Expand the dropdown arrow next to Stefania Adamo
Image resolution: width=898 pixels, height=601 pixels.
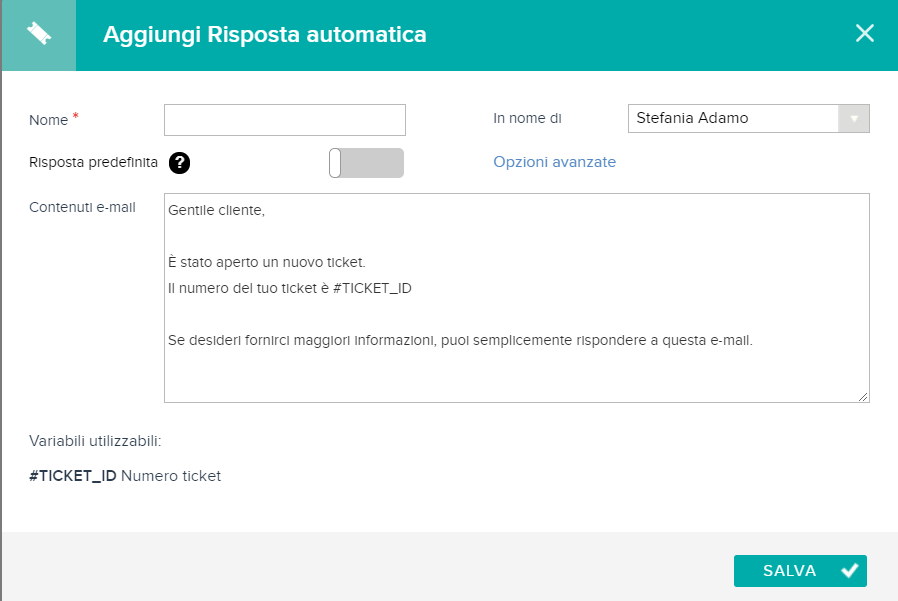click(854, 119)
